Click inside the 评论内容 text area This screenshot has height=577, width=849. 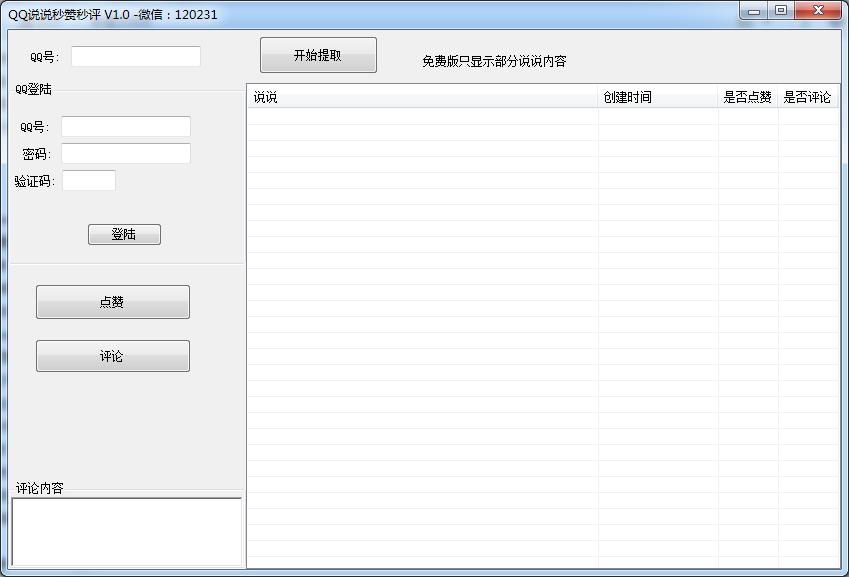127,532
